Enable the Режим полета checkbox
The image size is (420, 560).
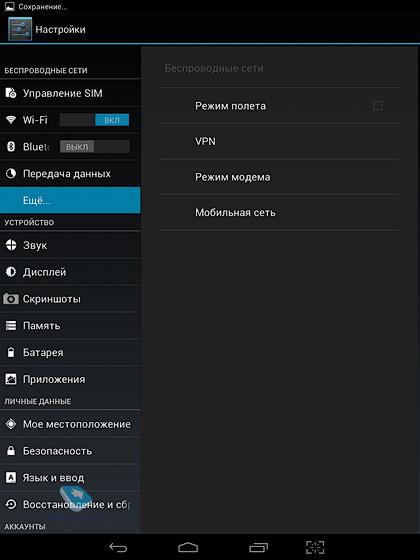tap(378, 106)
